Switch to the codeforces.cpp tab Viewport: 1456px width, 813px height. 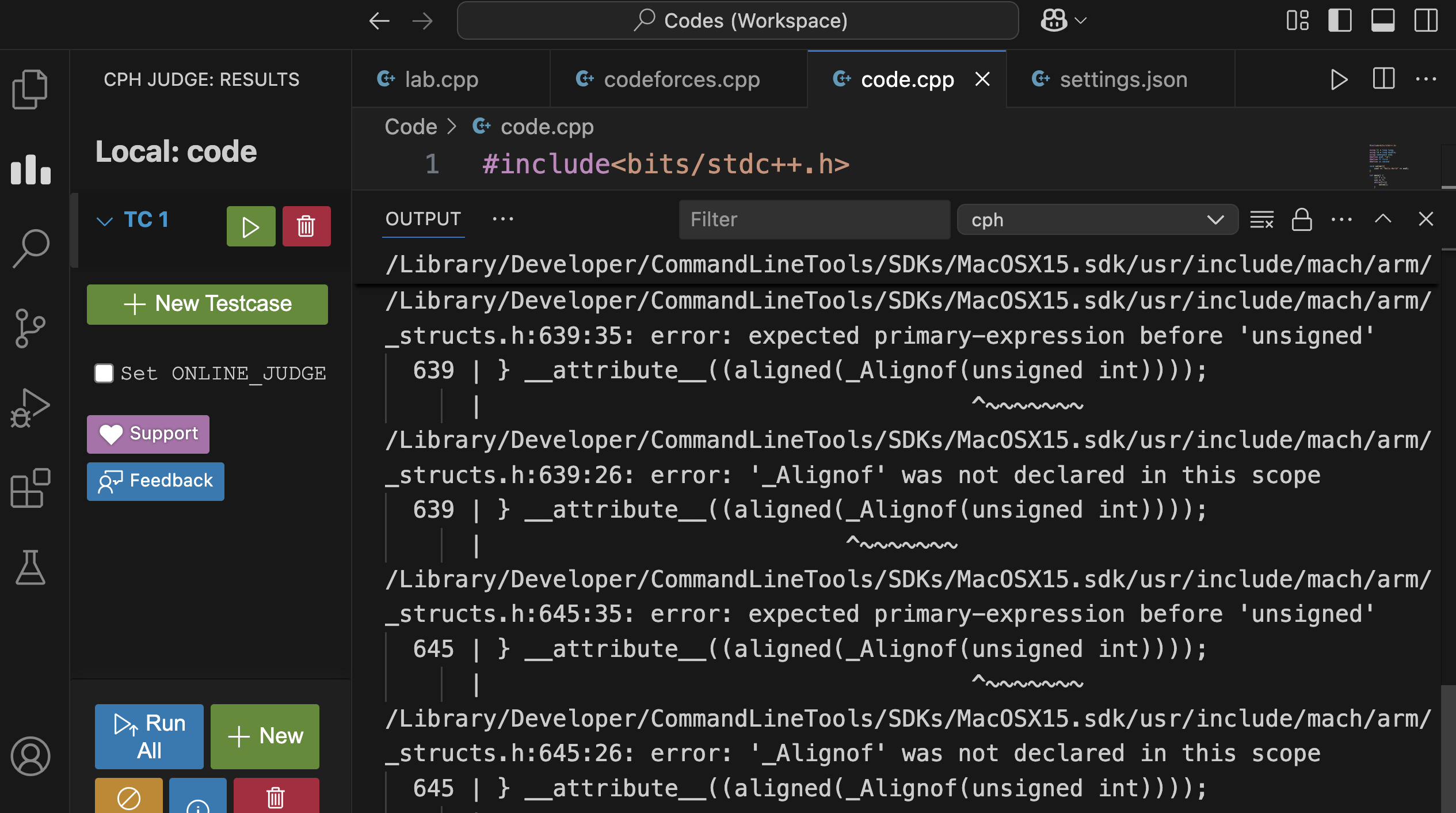point(681,79)
